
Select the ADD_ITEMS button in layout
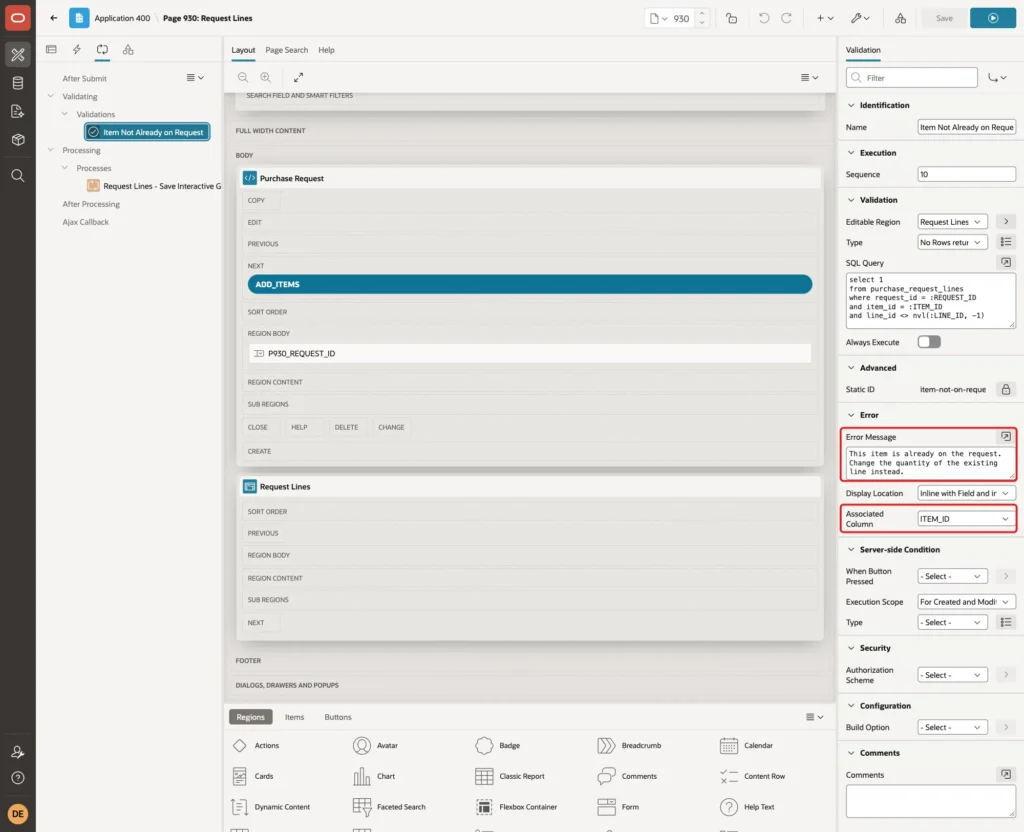point(530,284)
